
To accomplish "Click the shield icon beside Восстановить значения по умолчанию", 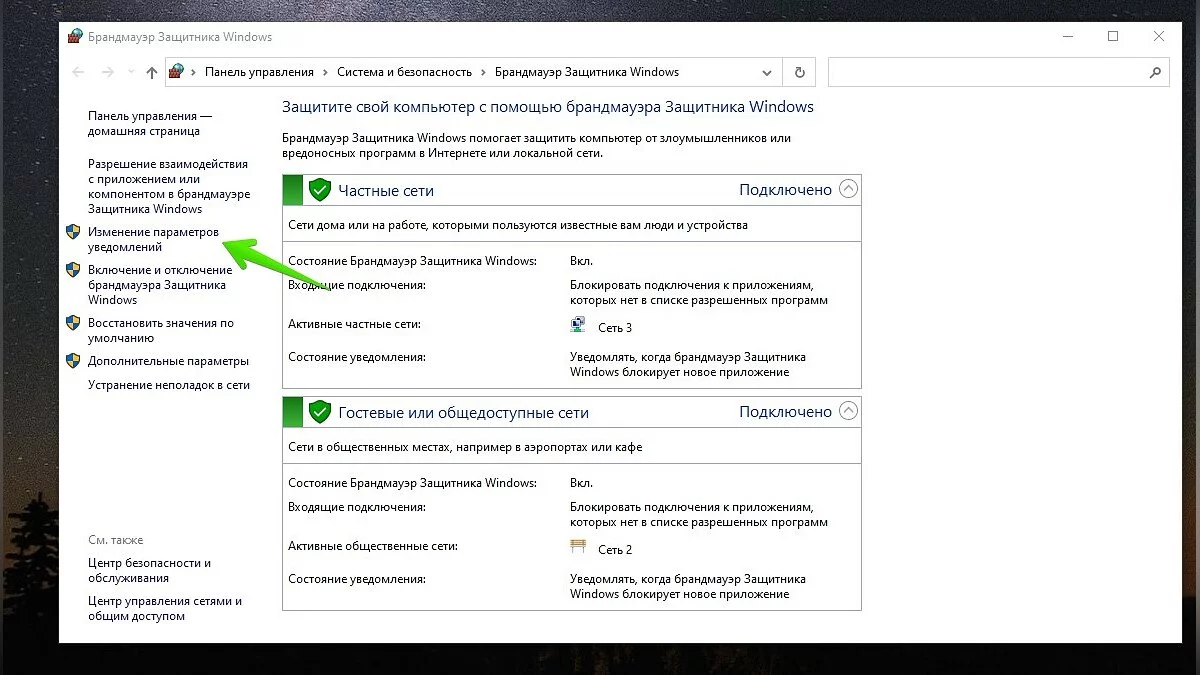I will (73, 323).
